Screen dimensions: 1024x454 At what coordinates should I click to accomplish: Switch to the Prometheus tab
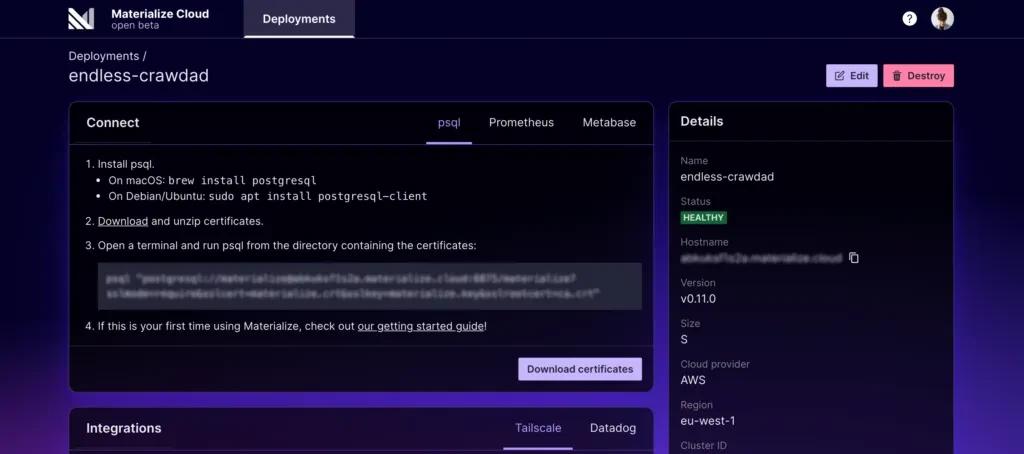pos(521,122)
